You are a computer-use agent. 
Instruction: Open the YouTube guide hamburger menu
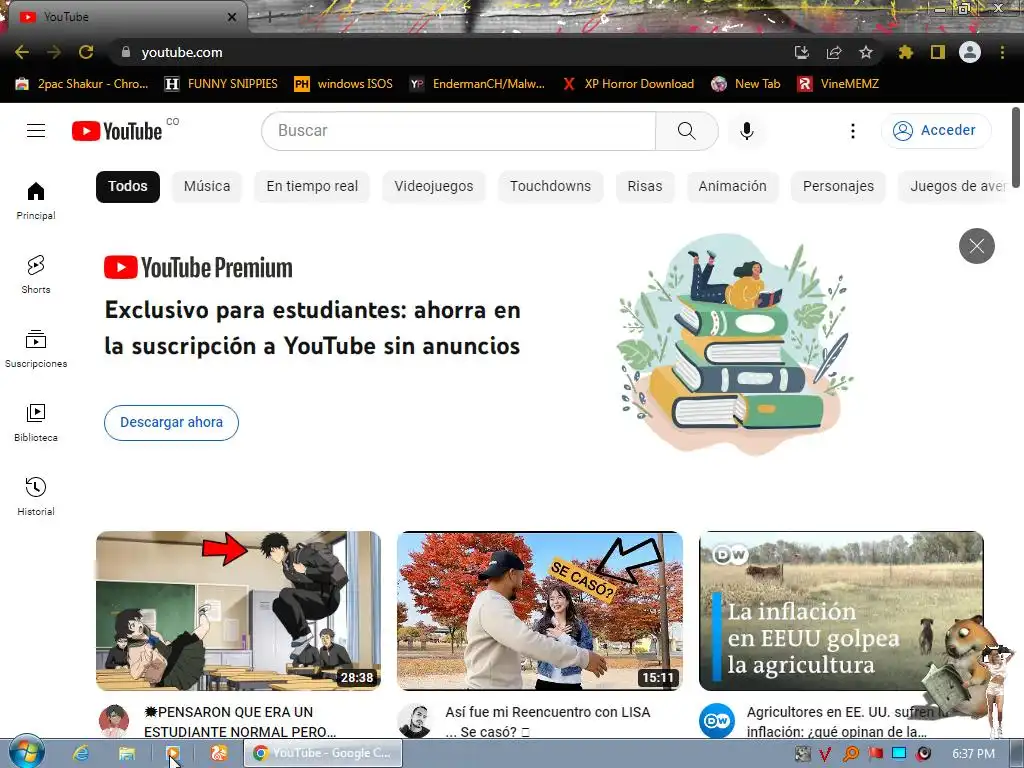tap(36, 131)
